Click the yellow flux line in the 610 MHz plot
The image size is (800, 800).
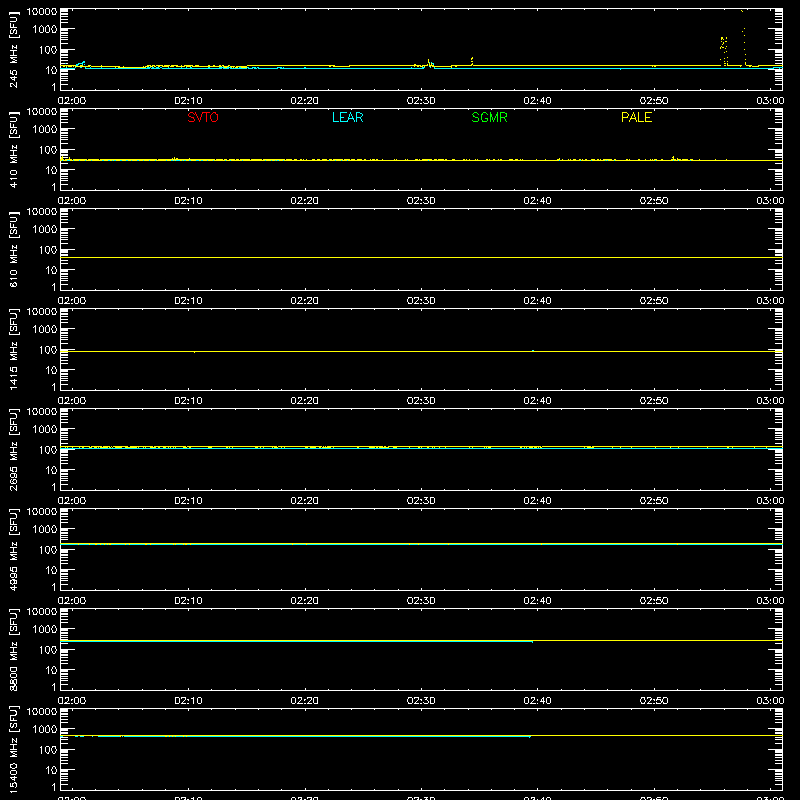(421, 257)
